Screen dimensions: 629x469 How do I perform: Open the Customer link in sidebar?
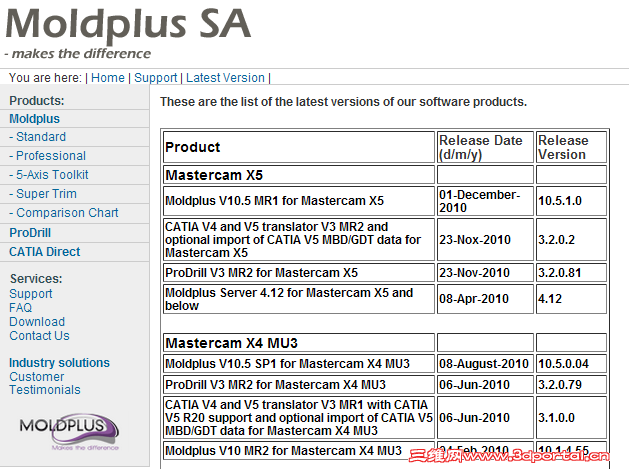click(37, 377)
